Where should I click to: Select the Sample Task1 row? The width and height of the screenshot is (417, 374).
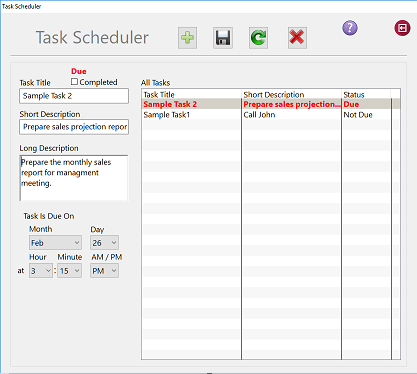pyautogui.click(x=271, y=115)
